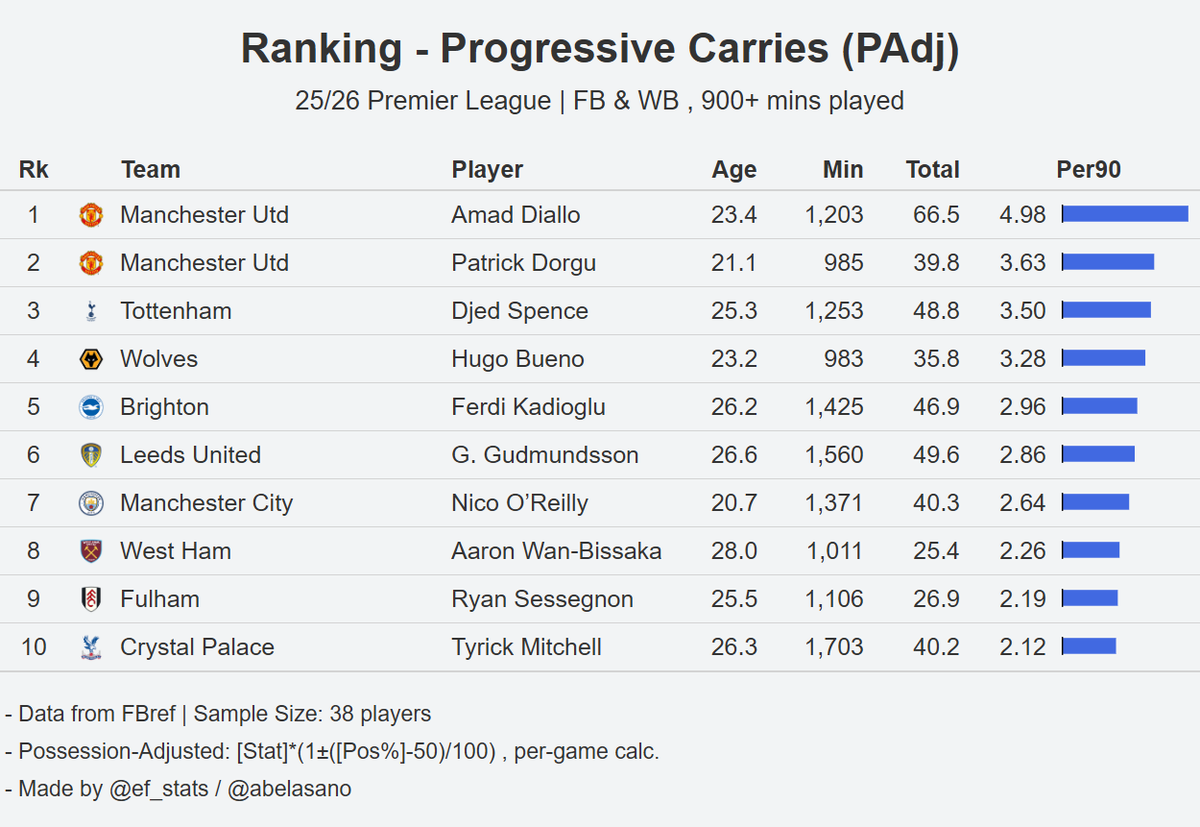The height and width of the screenshot is (827, 1200).
Task: Select the Brighton club crest icon
Action: (x=91, y=407)
